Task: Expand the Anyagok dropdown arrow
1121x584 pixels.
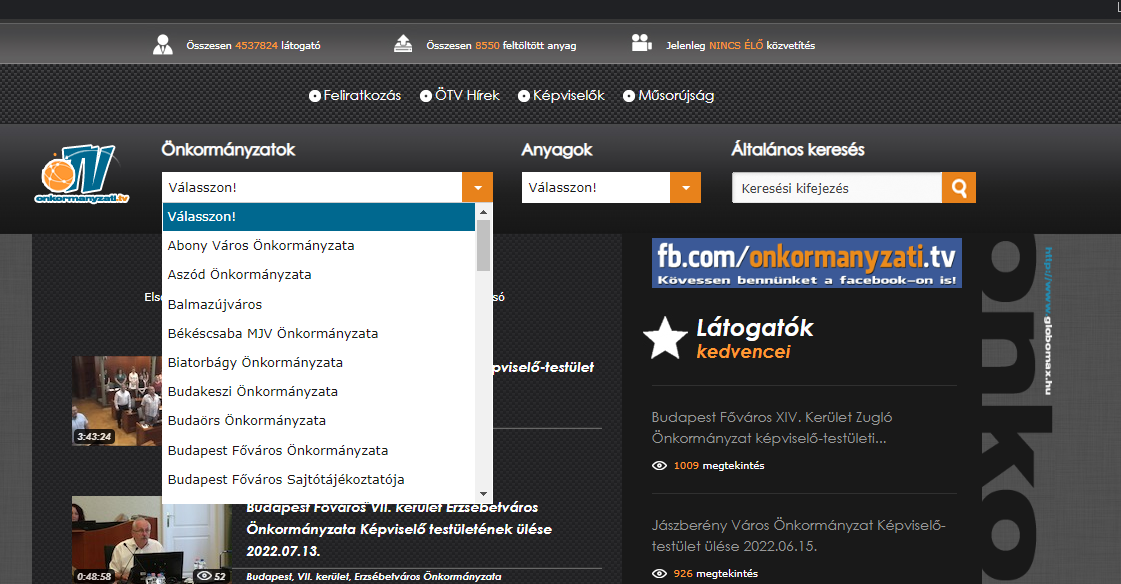Action: click(x=686, y=188)
